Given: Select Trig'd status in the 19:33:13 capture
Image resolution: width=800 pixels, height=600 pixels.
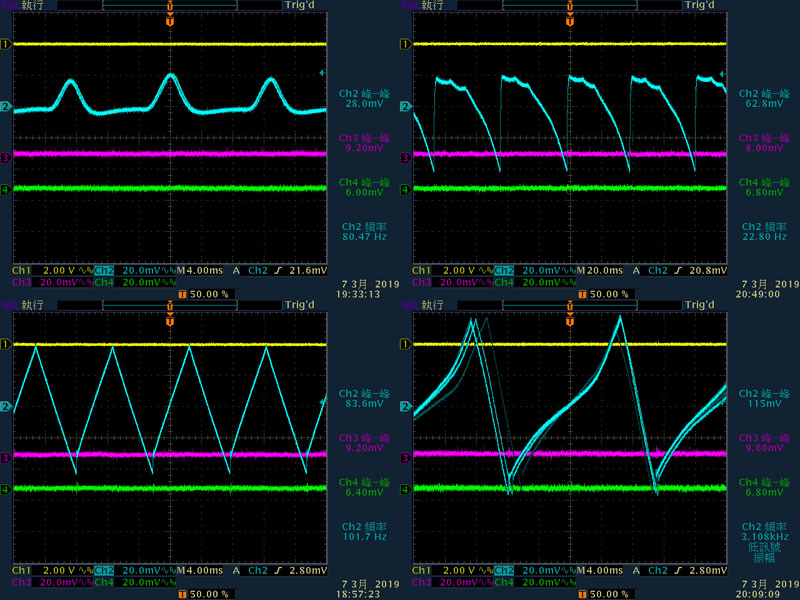Looking at the screenshot, I should coord(300,5).
